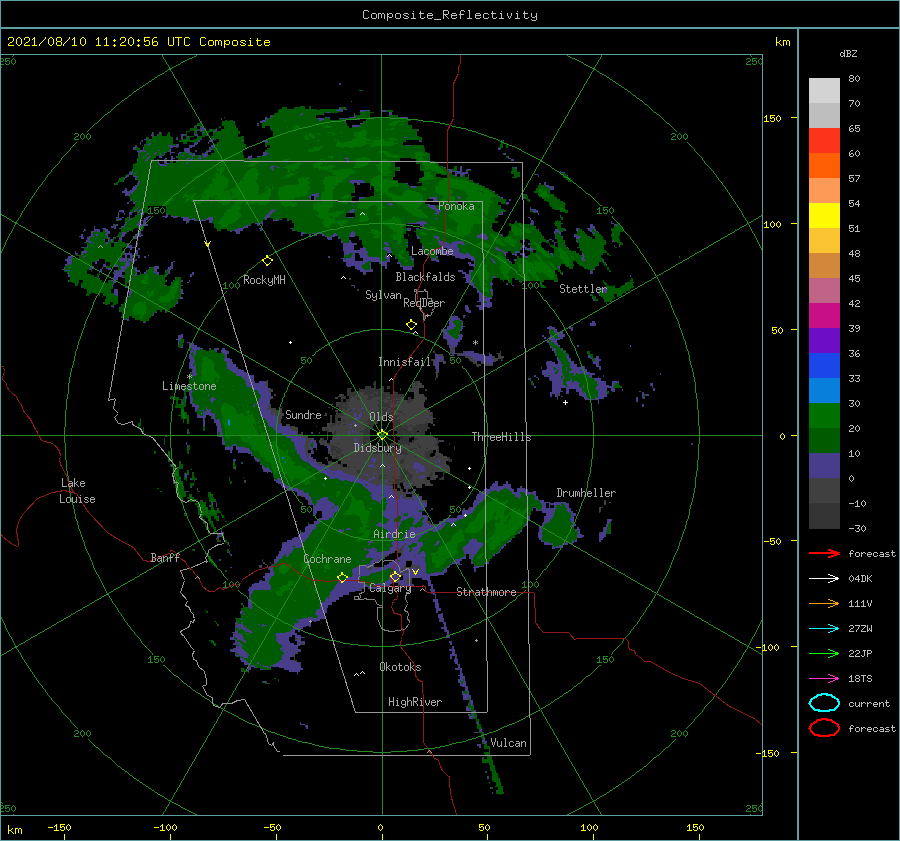
Task: Click the 18TS legend label
Action: pos(860,679)
